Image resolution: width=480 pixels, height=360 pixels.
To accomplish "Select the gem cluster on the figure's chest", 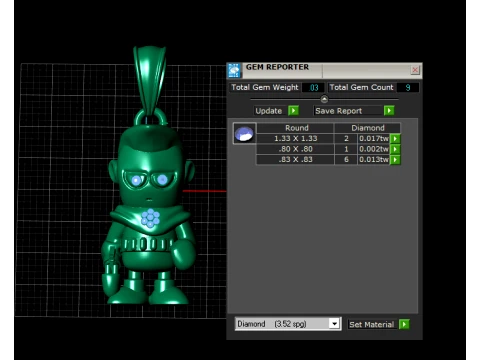I will 150,218.
